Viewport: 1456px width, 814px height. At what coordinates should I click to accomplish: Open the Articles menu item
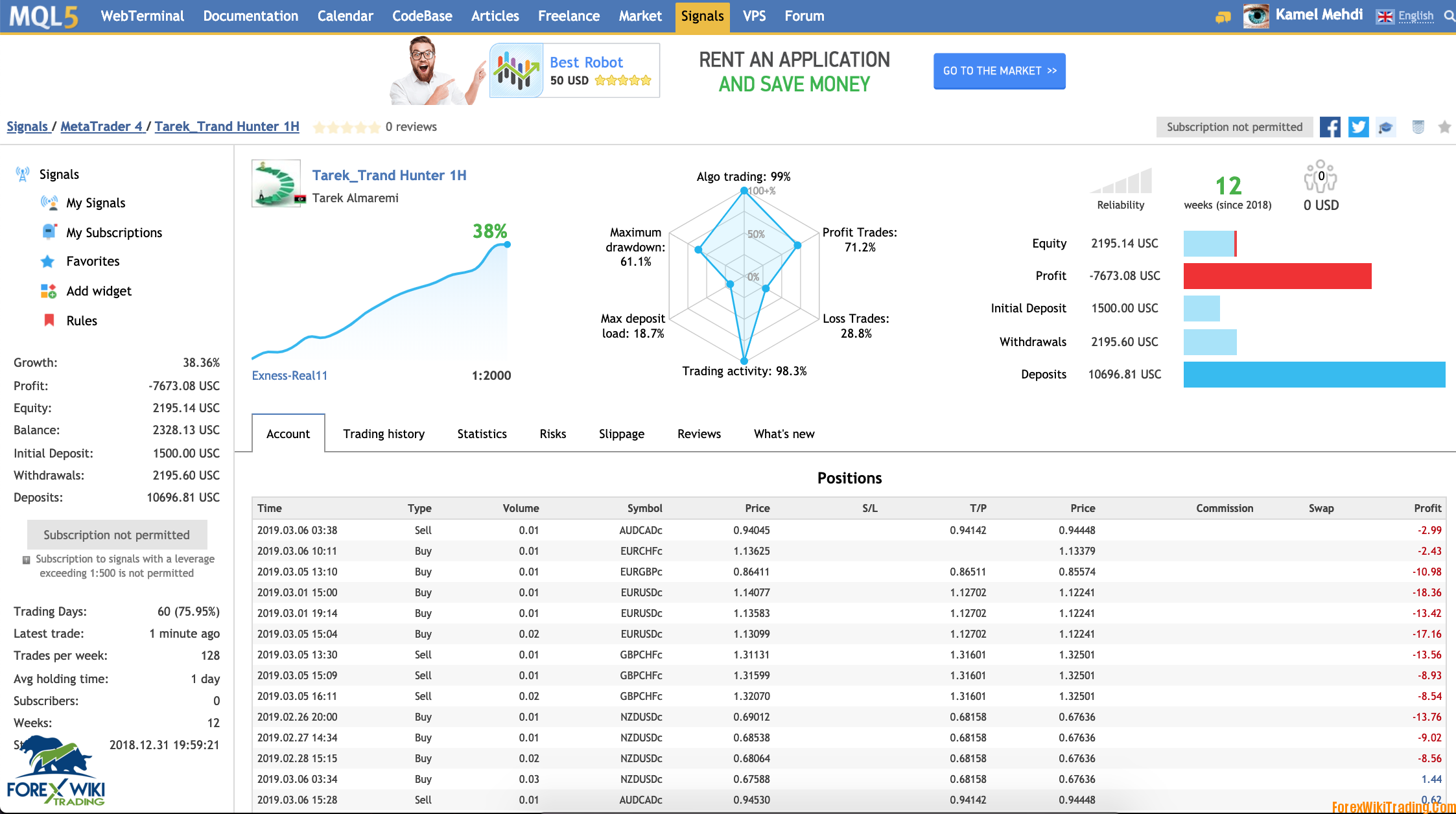(x=495, y=16)
